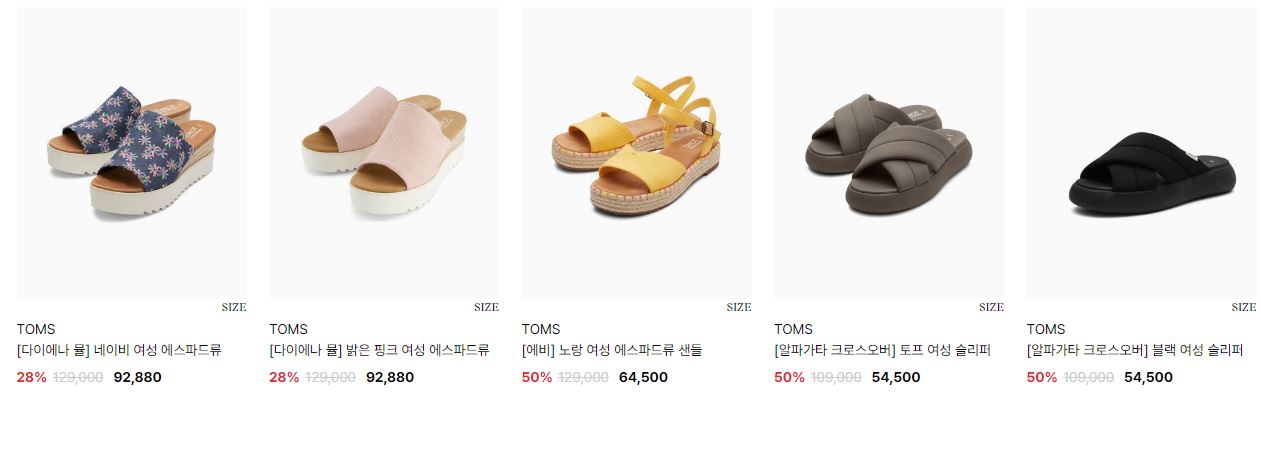
Task: Click the TOMS brand above yellow sandal title
Action: click(x=541, y=329)
